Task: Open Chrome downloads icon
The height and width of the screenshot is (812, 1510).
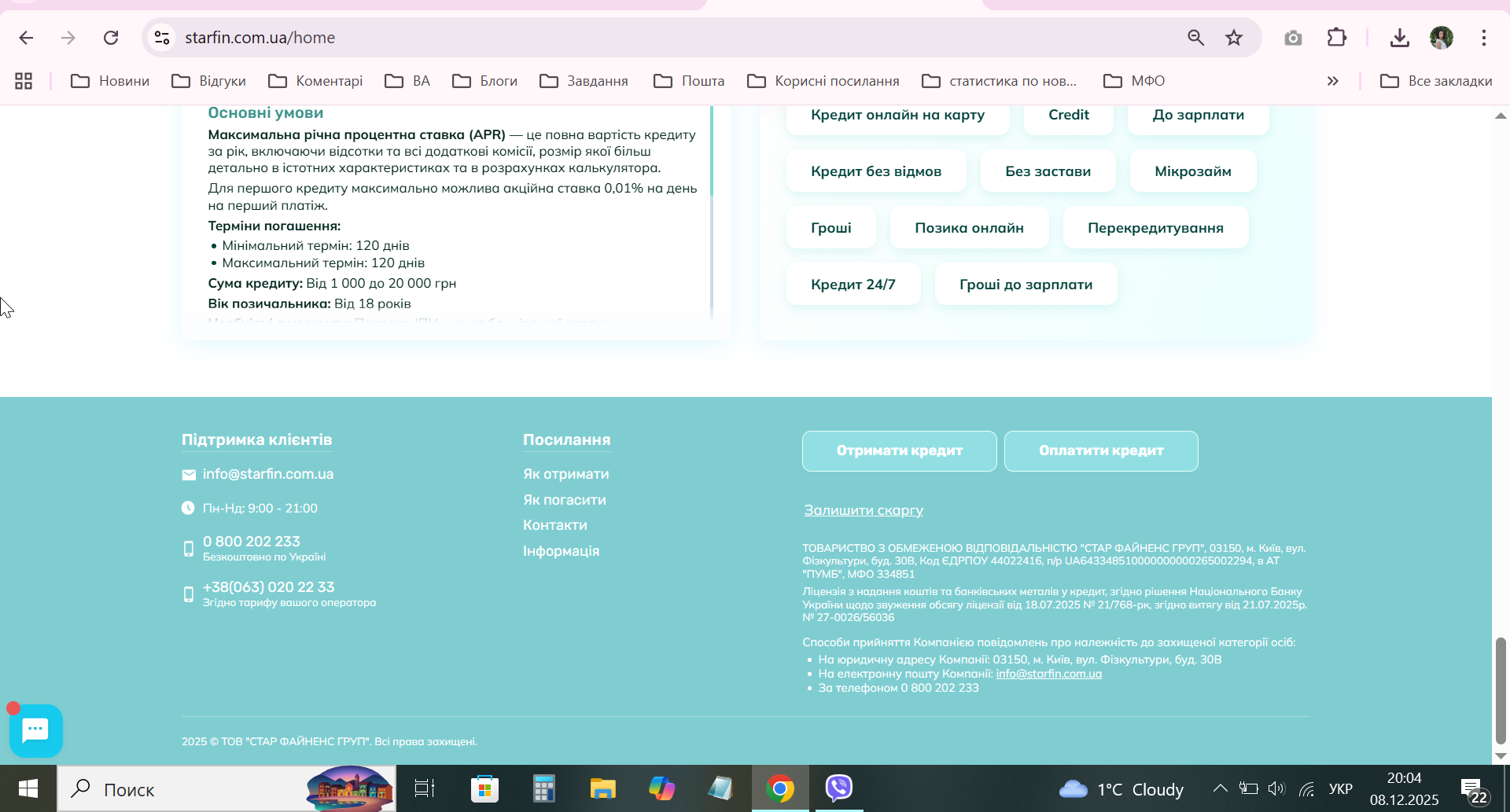Action: coord(1399,38)
